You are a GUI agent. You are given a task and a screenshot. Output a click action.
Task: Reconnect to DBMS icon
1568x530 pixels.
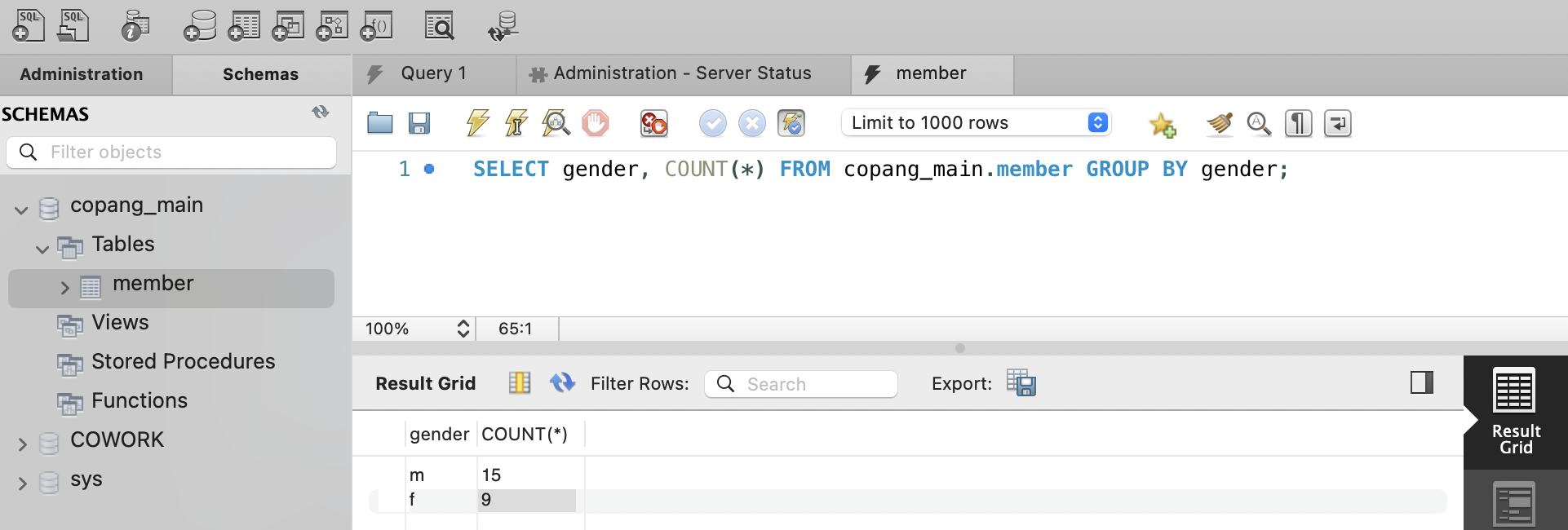coord(503,25)
